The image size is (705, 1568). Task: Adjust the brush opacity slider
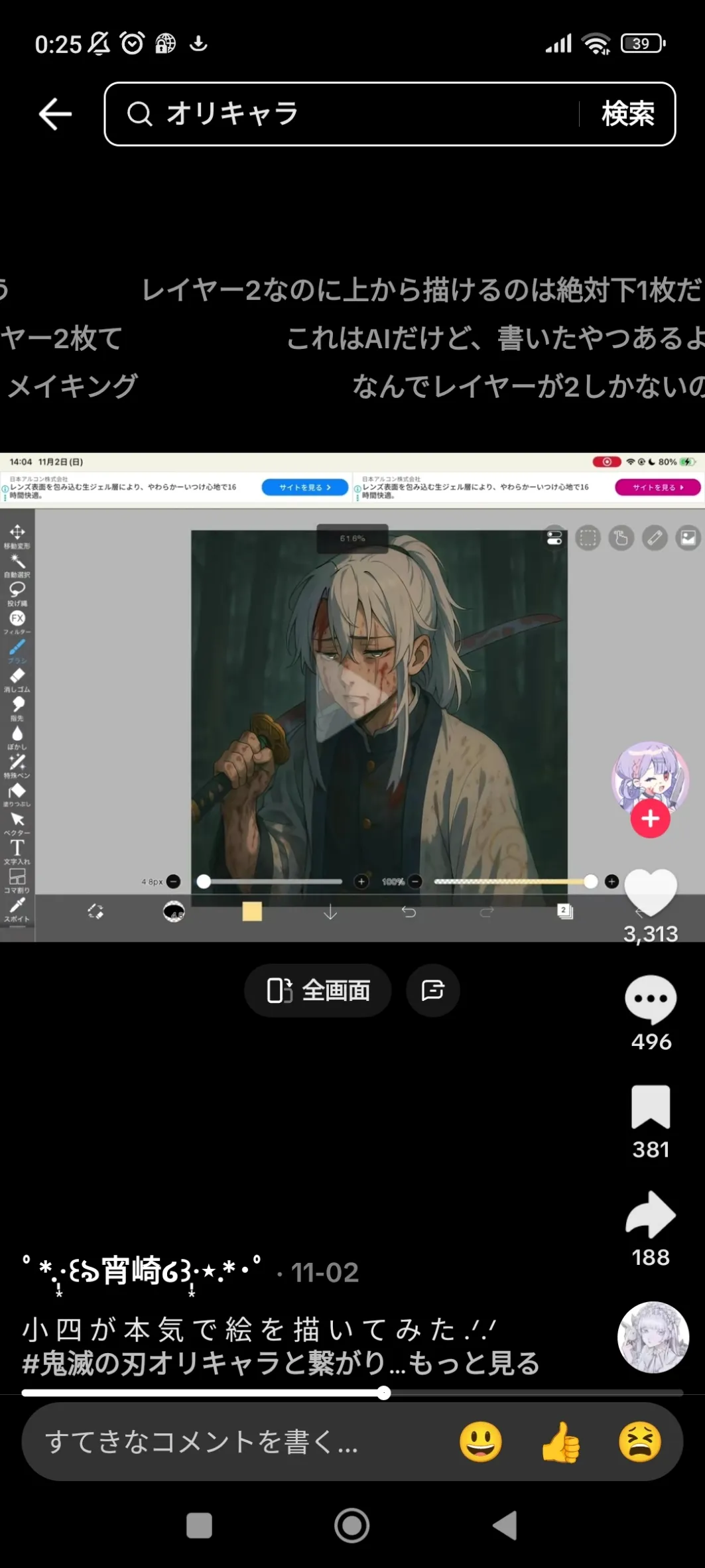pyautogui.click(x=515, y=882)
